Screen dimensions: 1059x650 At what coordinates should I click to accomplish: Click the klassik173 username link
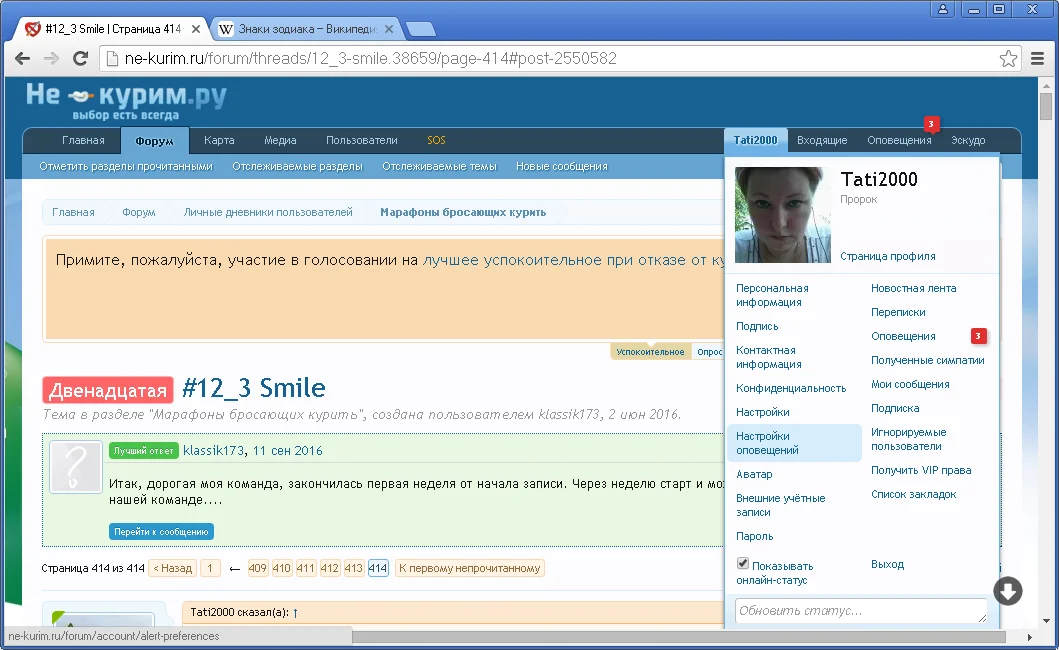coord(213,451)
